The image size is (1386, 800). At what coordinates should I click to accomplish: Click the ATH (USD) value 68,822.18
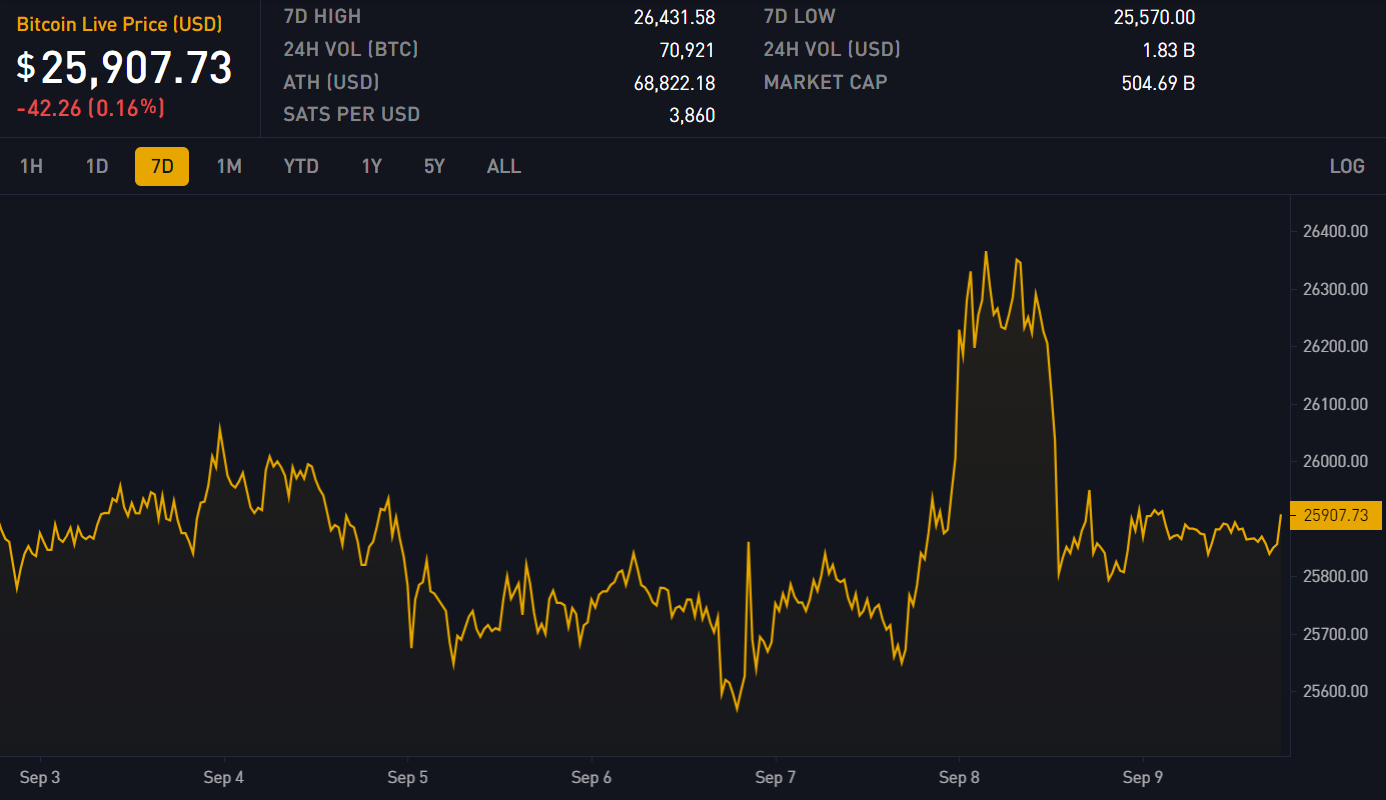coord(674,83)
